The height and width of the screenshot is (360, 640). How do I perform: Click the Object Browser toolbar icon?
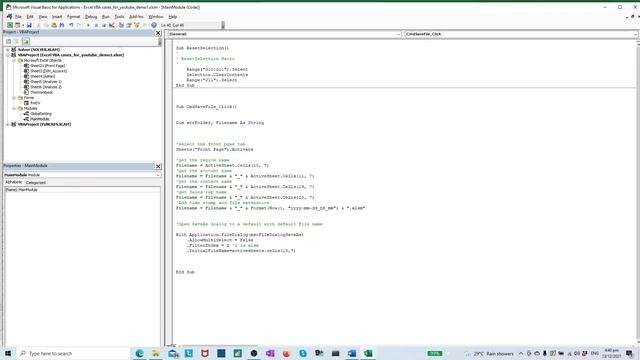coord(137,25)
